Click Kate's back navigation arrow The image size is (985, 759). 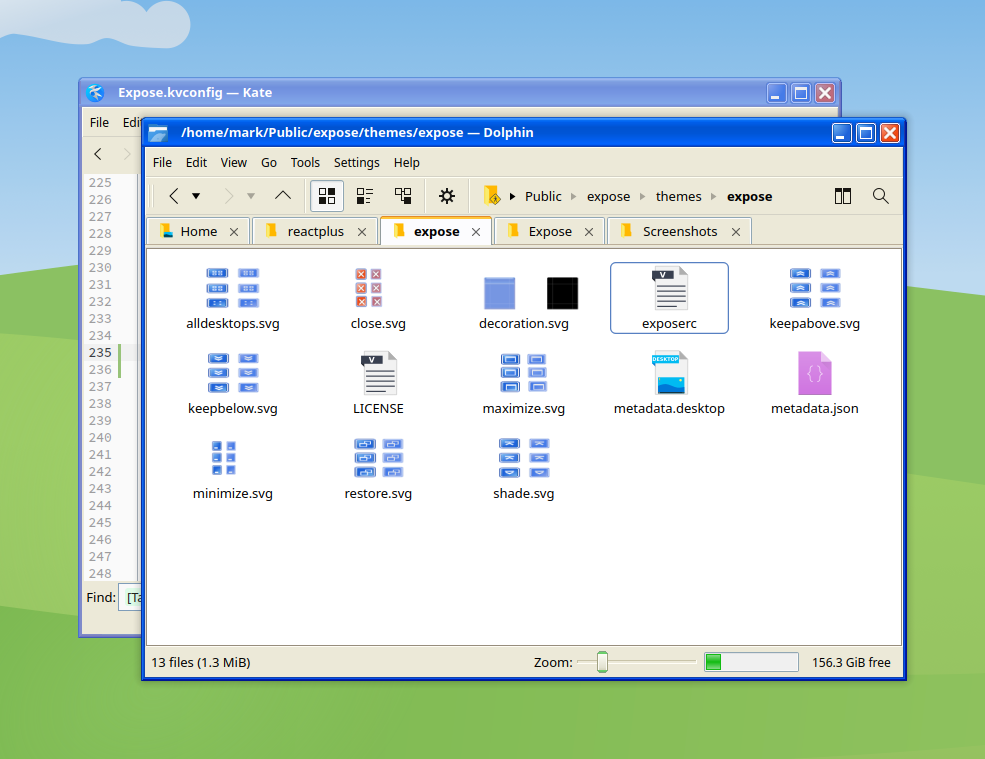click(98, 154)
